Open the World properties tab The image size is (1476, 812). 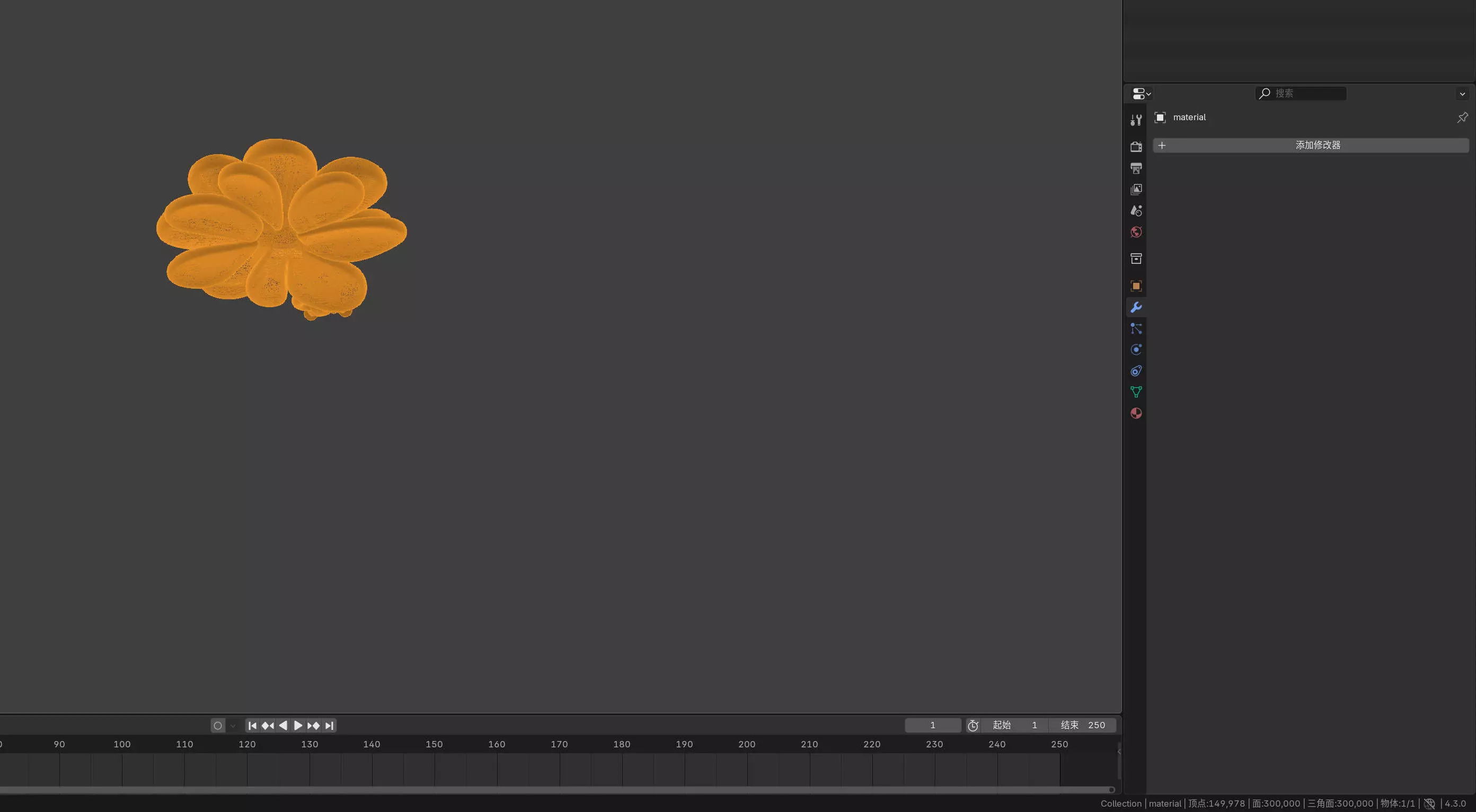pyautogui.click(x=1136, y=232)
